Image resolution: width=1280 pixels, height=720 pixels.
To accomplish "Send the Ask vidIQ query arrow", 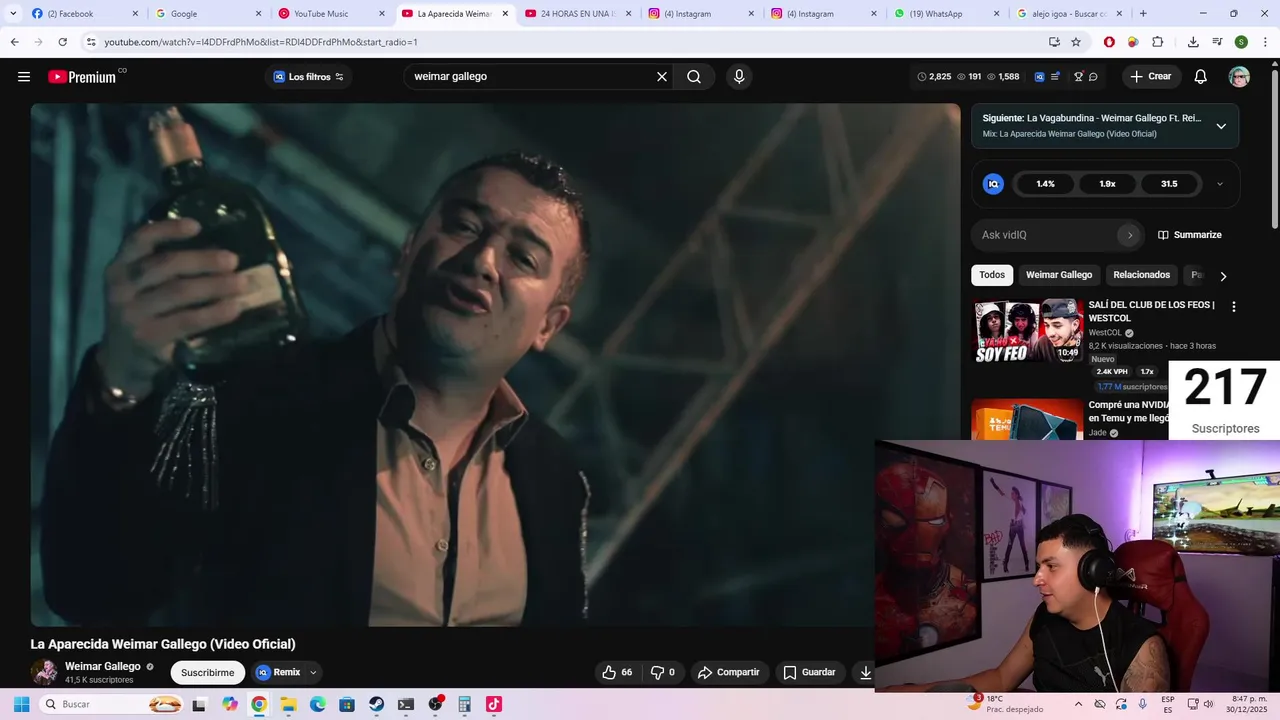I will [x=1130, y=235].
